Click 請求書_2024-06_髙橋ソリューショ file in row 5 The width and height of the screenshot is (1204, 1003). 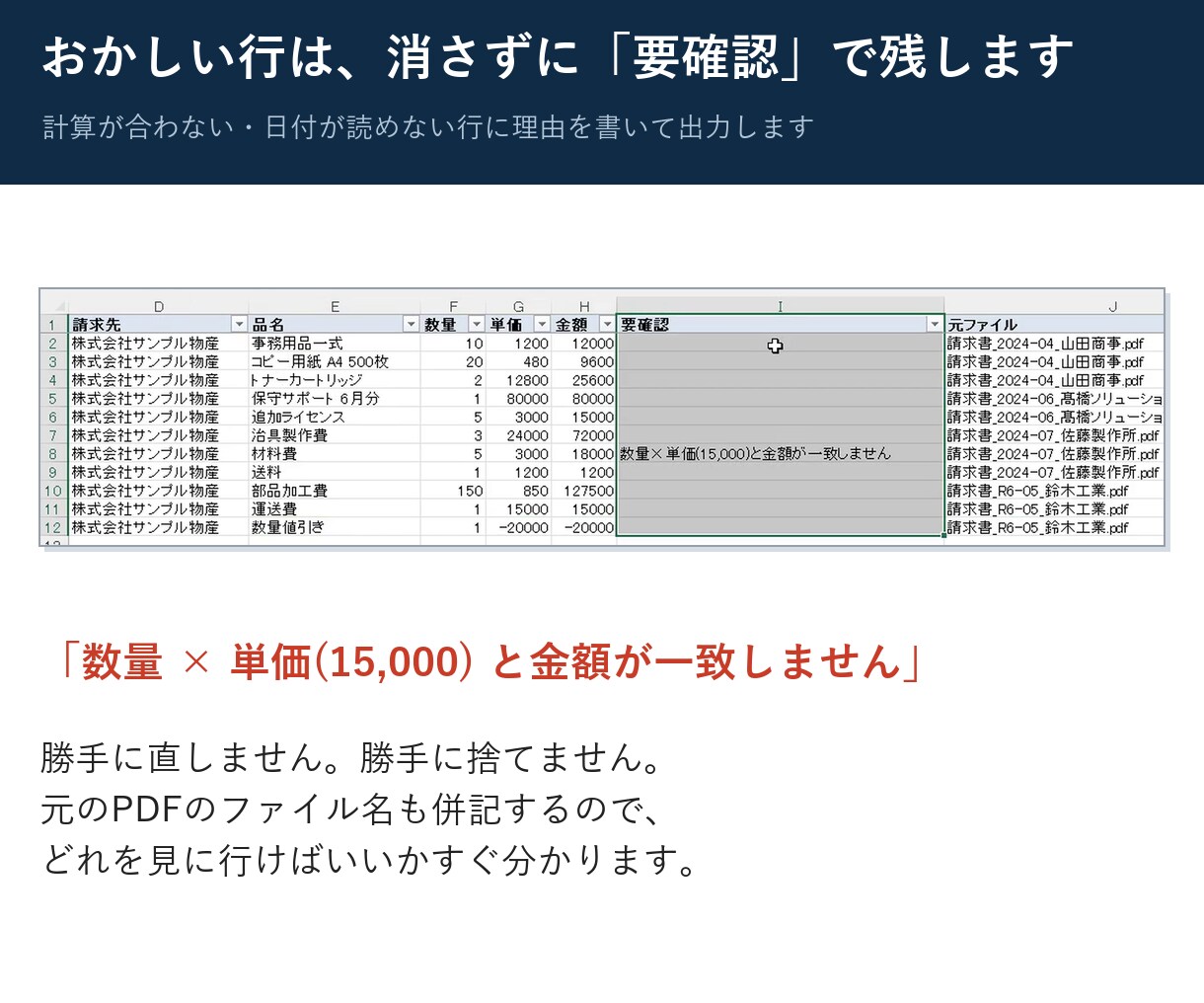[1054, 399]
